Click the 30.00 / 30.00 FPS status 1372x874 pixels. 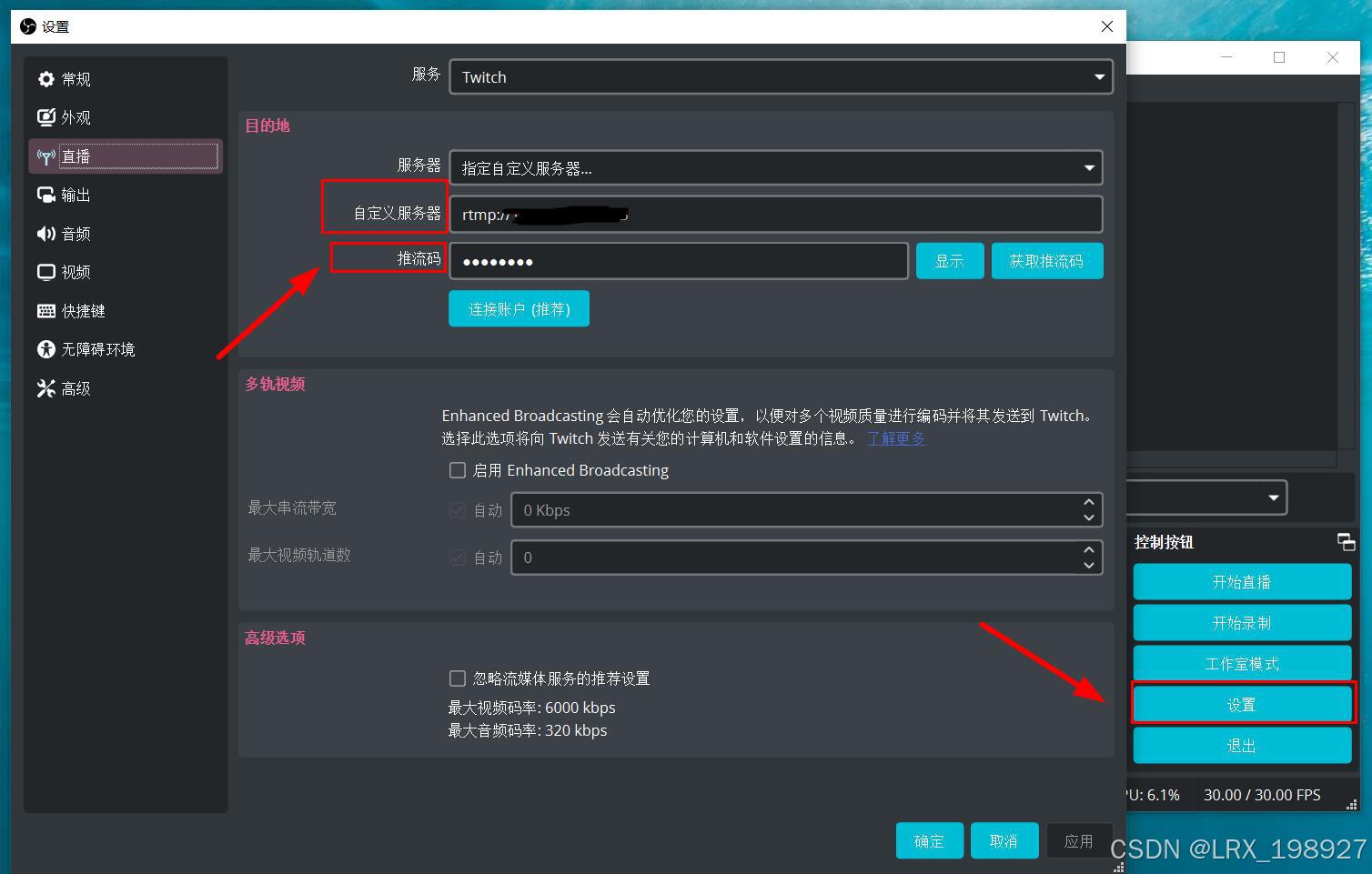[1262, 795]
